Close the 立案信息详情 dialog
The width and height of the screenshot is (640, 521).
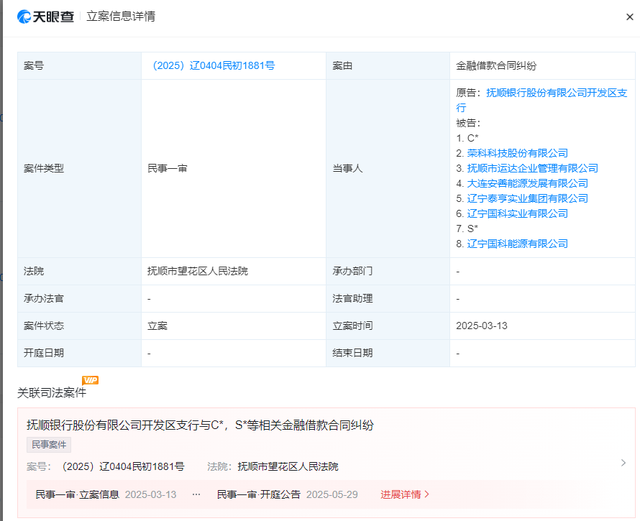coord(629,17)
